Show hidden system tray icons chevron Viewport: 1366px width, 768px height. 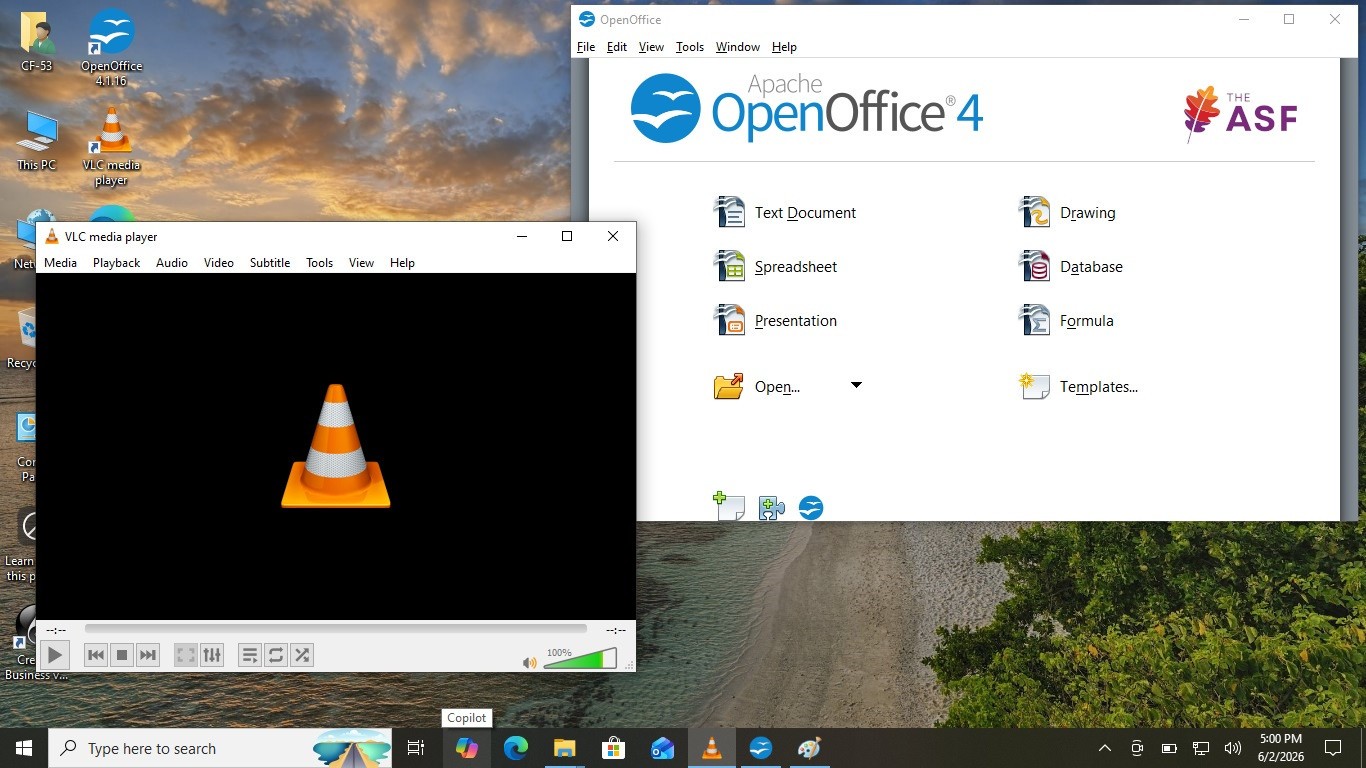(1105, 748)
